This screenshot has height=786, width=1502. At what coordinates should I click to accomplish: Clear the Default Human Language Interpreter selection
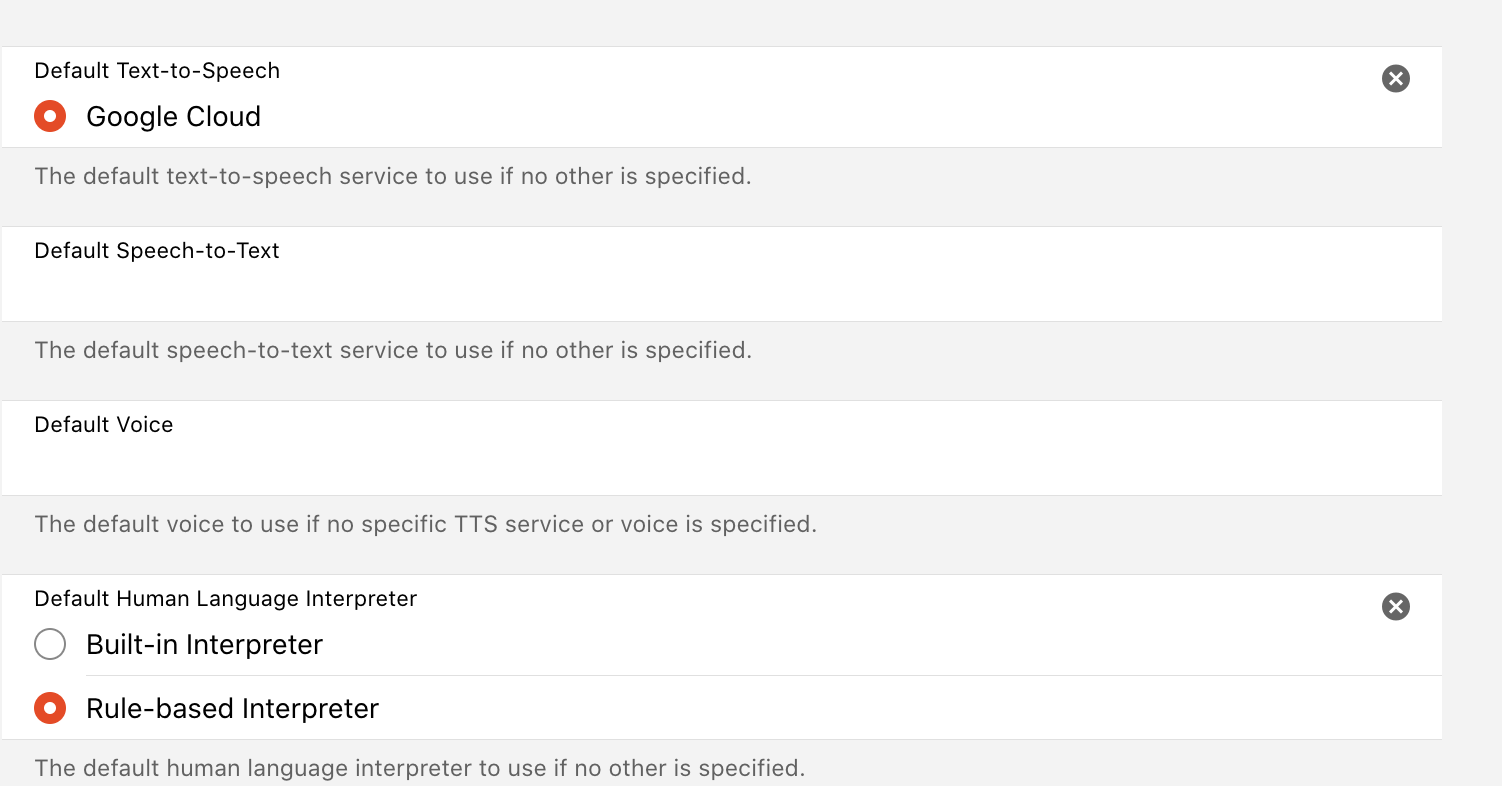(x=1395, y=607)
